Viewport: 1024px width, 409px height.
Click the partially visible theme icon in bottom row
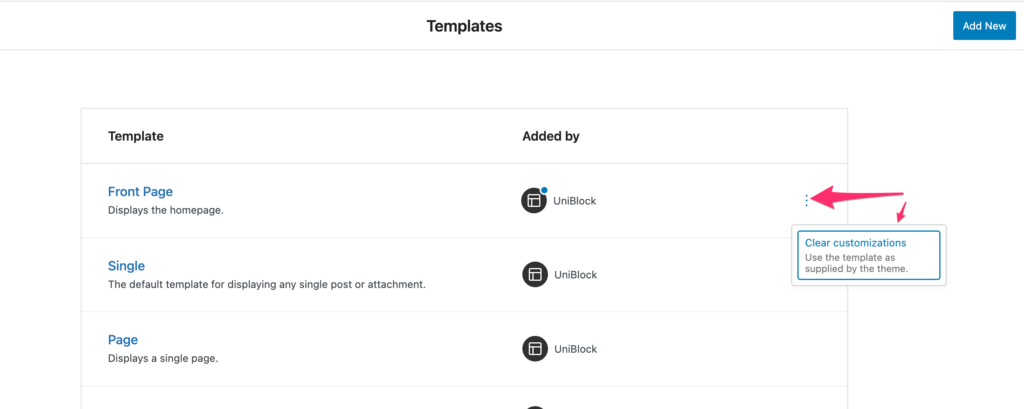(535, 407)
